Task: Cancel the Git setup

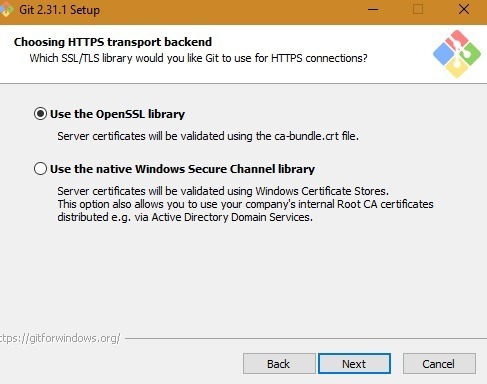Action: pos(439,364)
